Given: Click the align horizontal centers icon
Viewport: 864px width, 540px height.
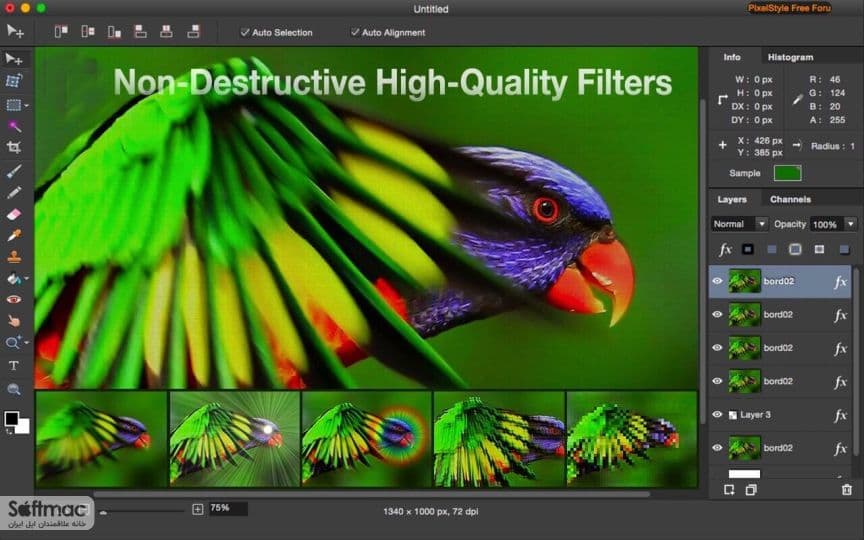Looking at the screenshot, I should [166, 32].
